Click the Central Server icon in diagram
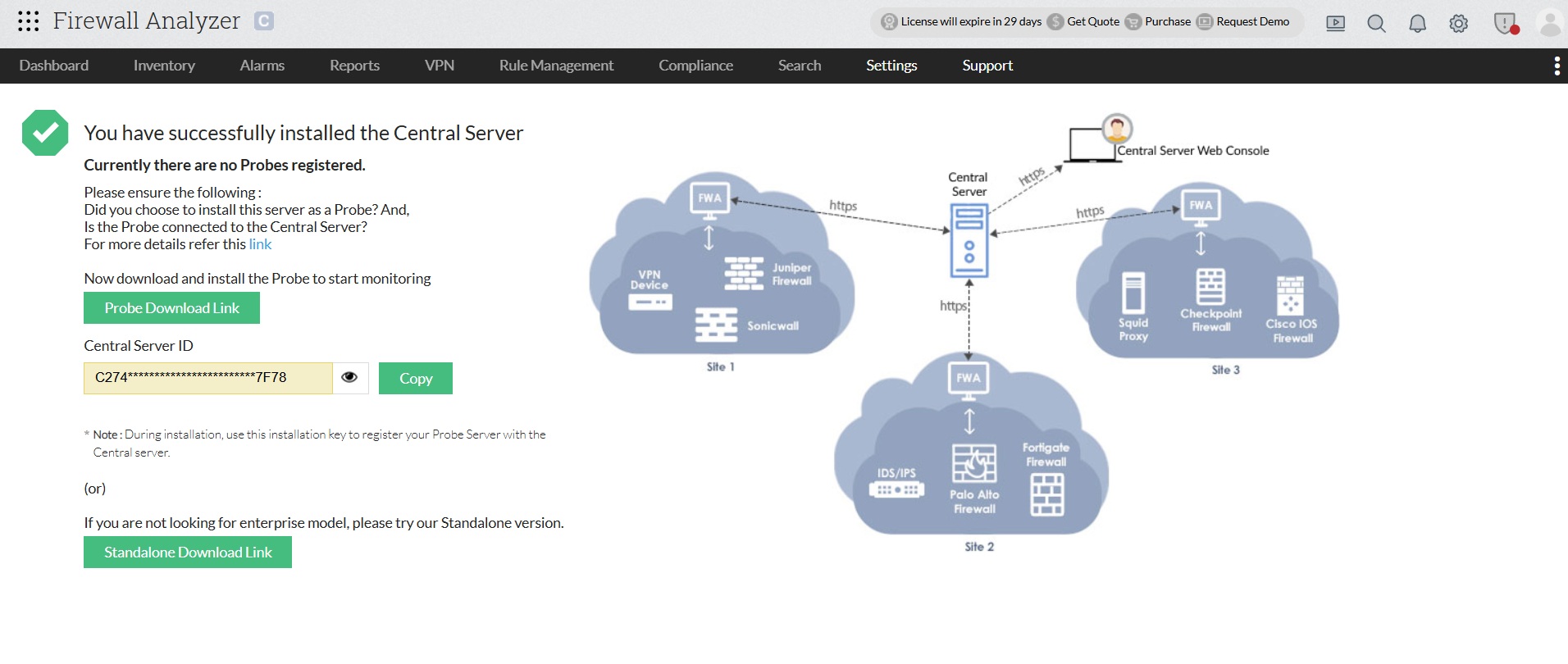Viewport: 1568px width, 664px height. tap(969, 240)
